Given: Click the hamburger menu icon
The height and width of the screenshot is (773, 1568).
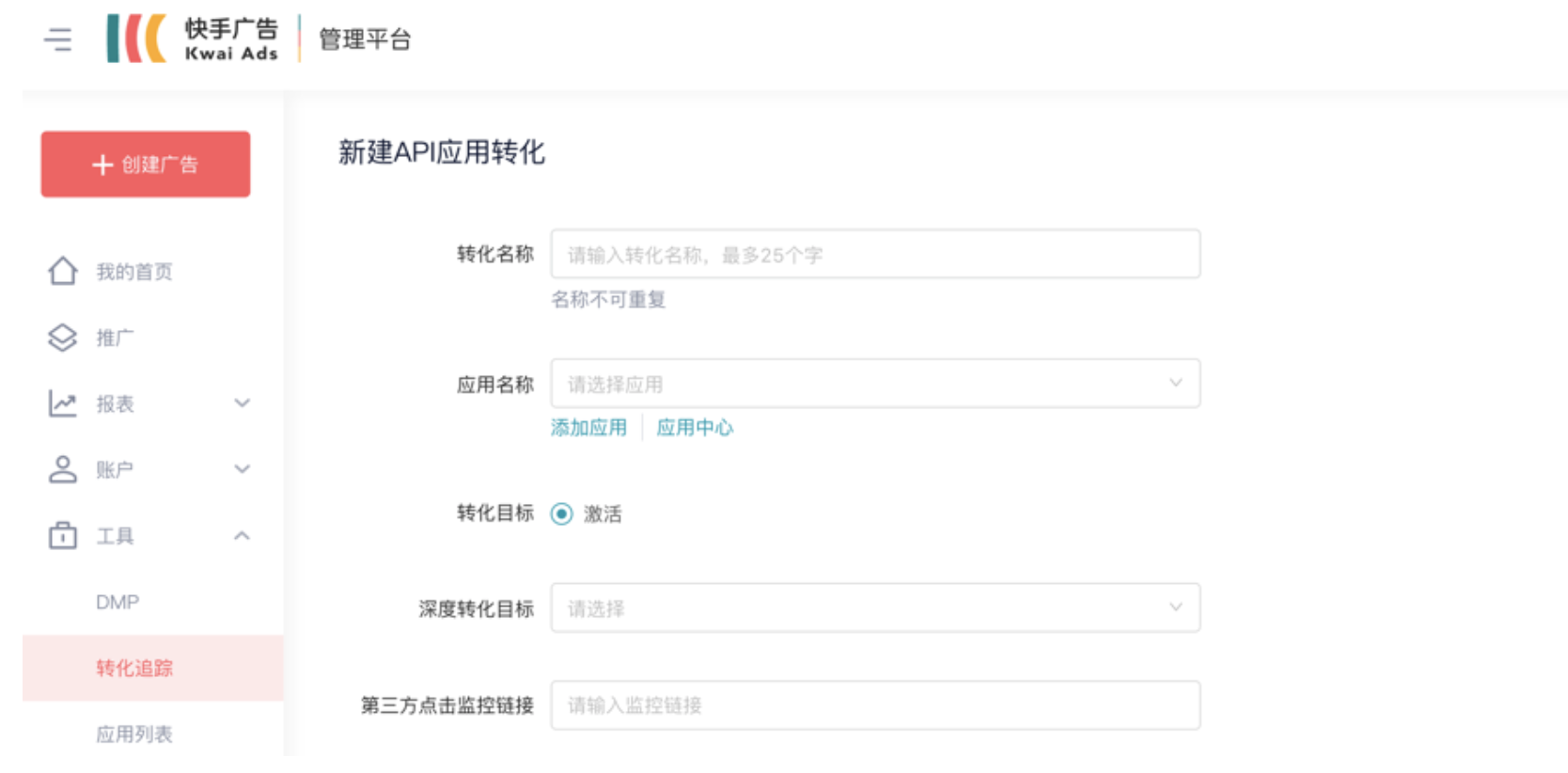Looking at the screenshot, I should (x=57, y=39).
